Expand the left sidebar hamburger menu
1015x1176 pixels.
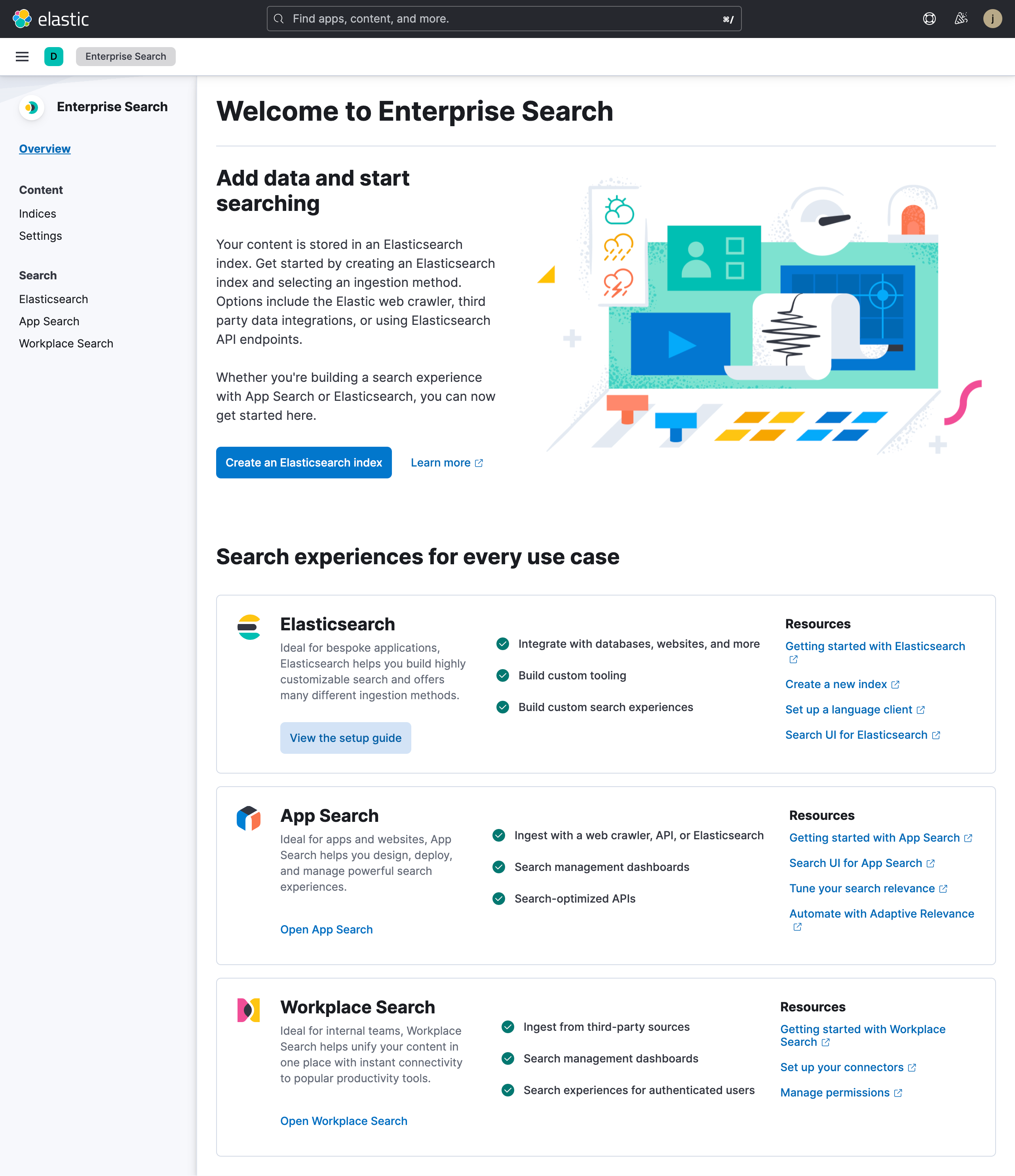pos(23,56)
